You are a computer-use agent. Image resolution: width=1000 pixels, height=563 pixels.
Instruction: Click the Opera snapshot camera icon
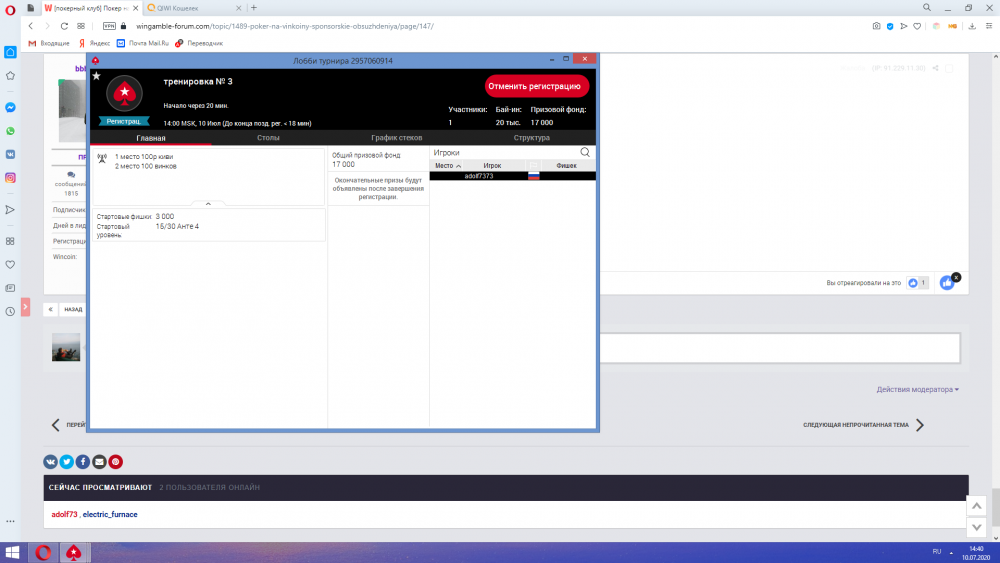click(x=876, y=25)
